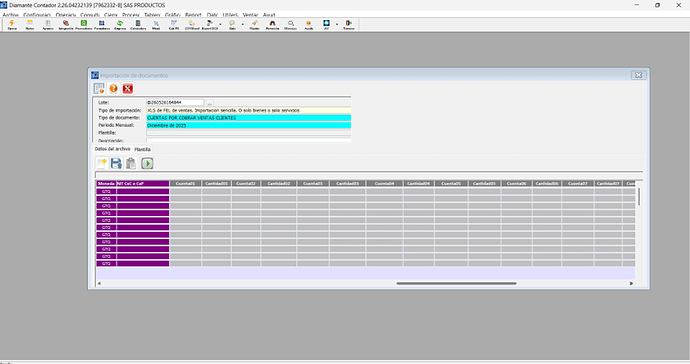This screenshot has width=690, height=364.
Task: Click the Cantidad03 column header
Action: 348,184
